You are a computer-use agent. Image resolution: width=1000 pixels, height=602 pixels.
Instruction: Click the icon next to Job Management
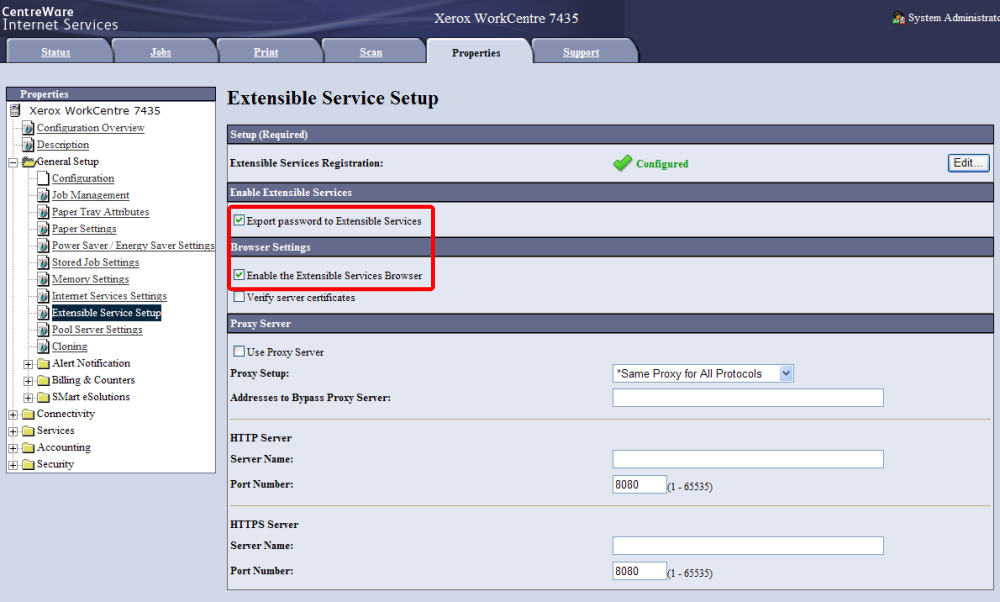[43, 195]
